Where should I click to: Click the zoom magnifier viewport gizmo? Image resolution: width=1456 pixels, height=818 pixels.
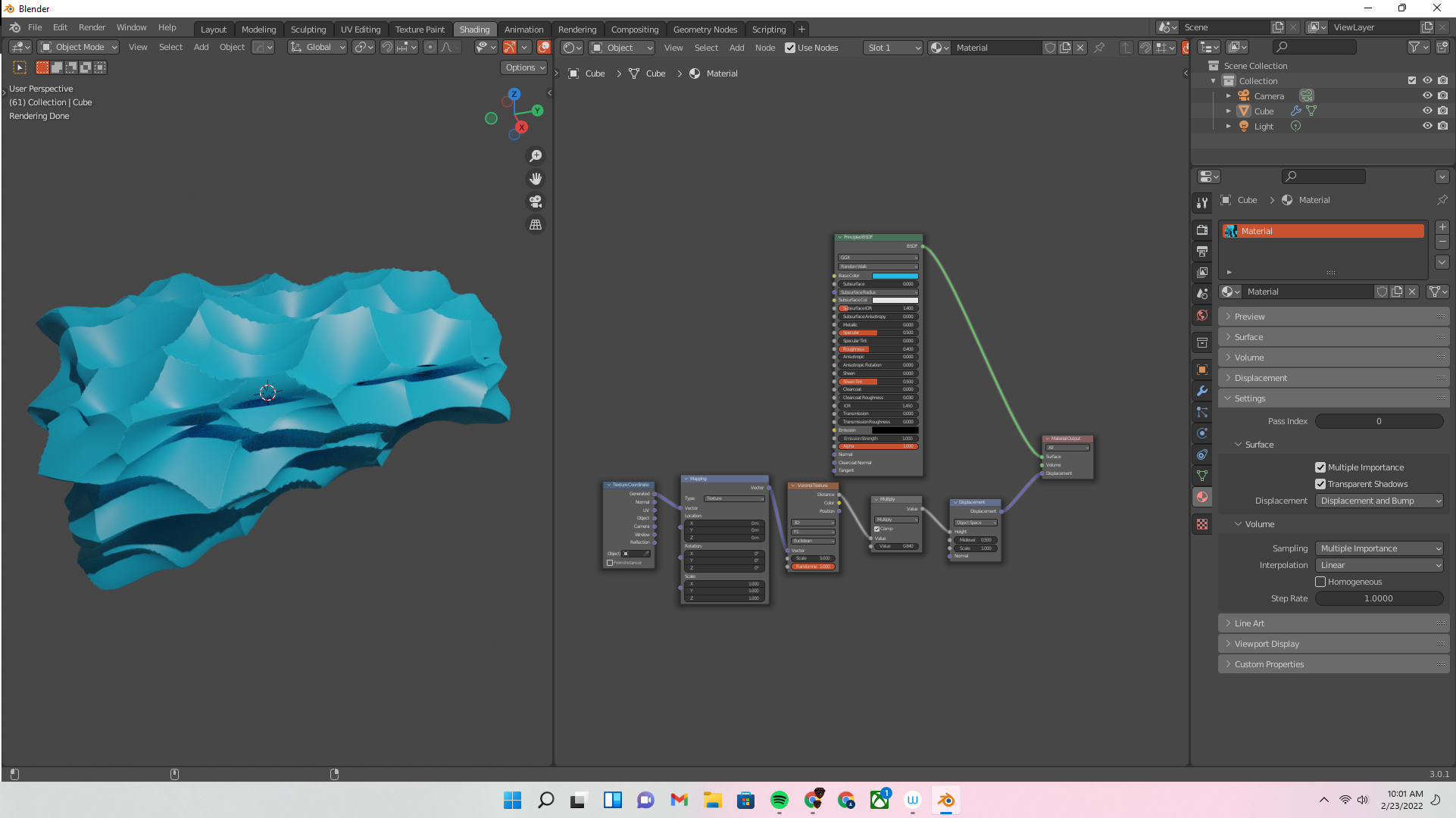click(x=536, y=156)
